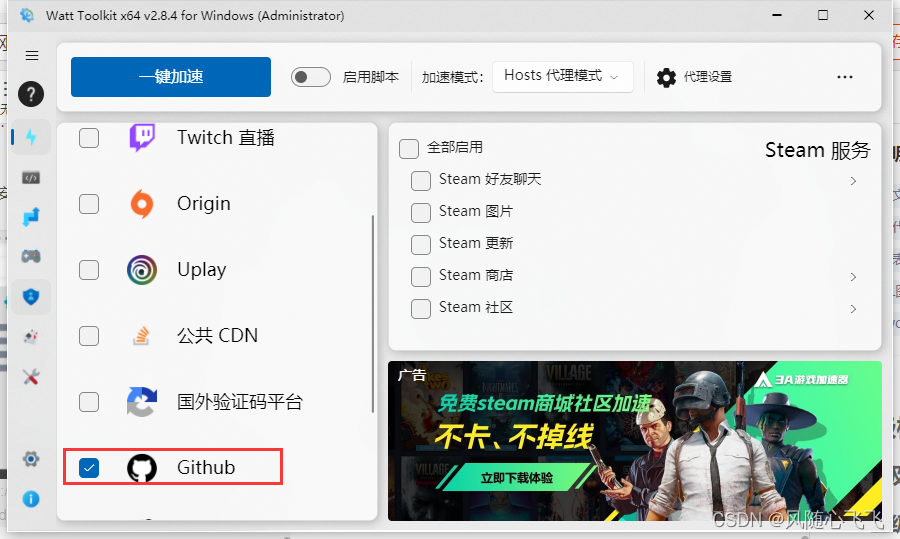Click the 公共 CDN stack icon
Image resolution: width=900 pixels, height=539 pixels.
(141, 336)
